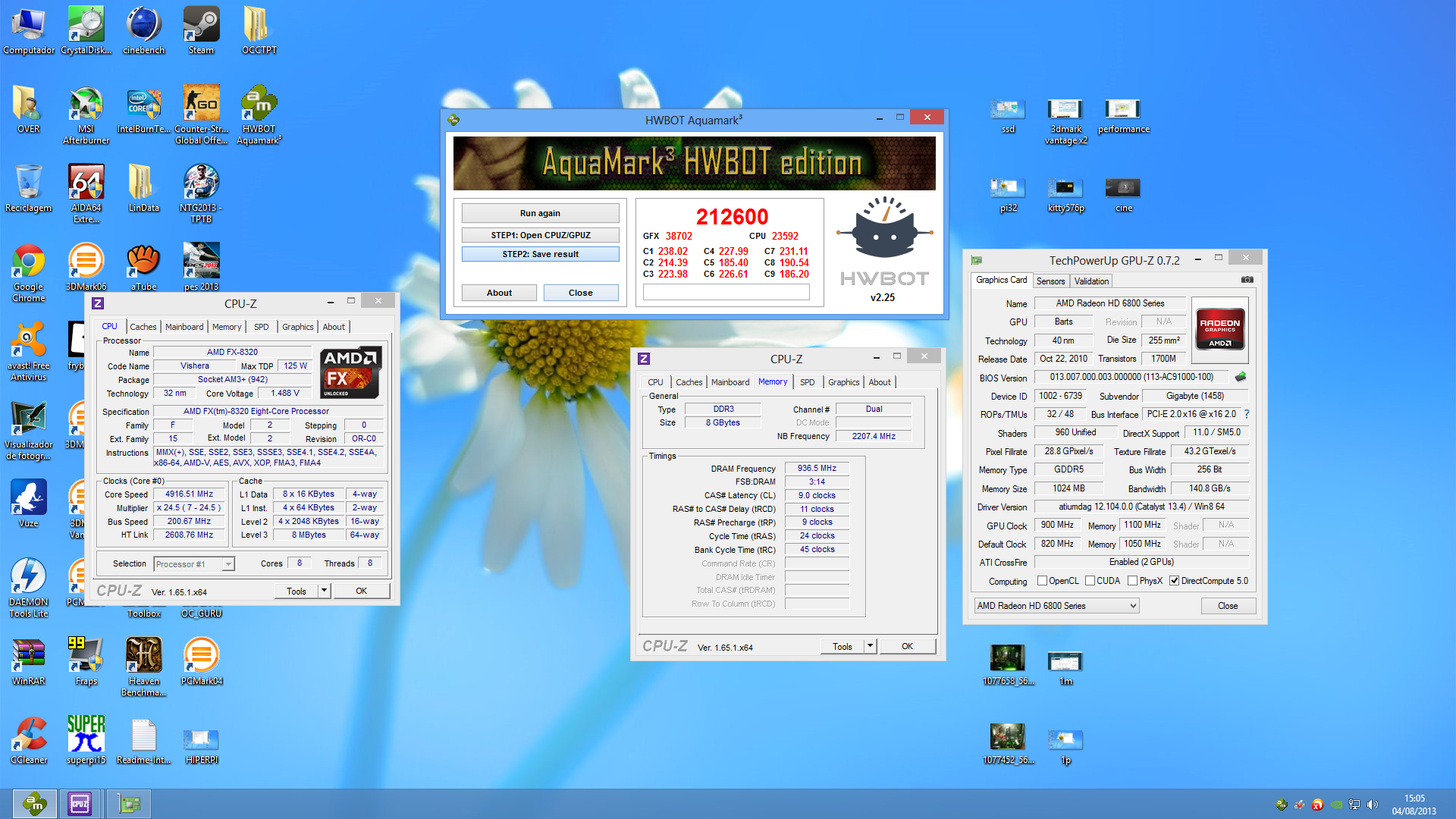1456x819 pixels.
Task: Click the Radeon Graphics logo in GPU-Z
Action: (1219, 329)
